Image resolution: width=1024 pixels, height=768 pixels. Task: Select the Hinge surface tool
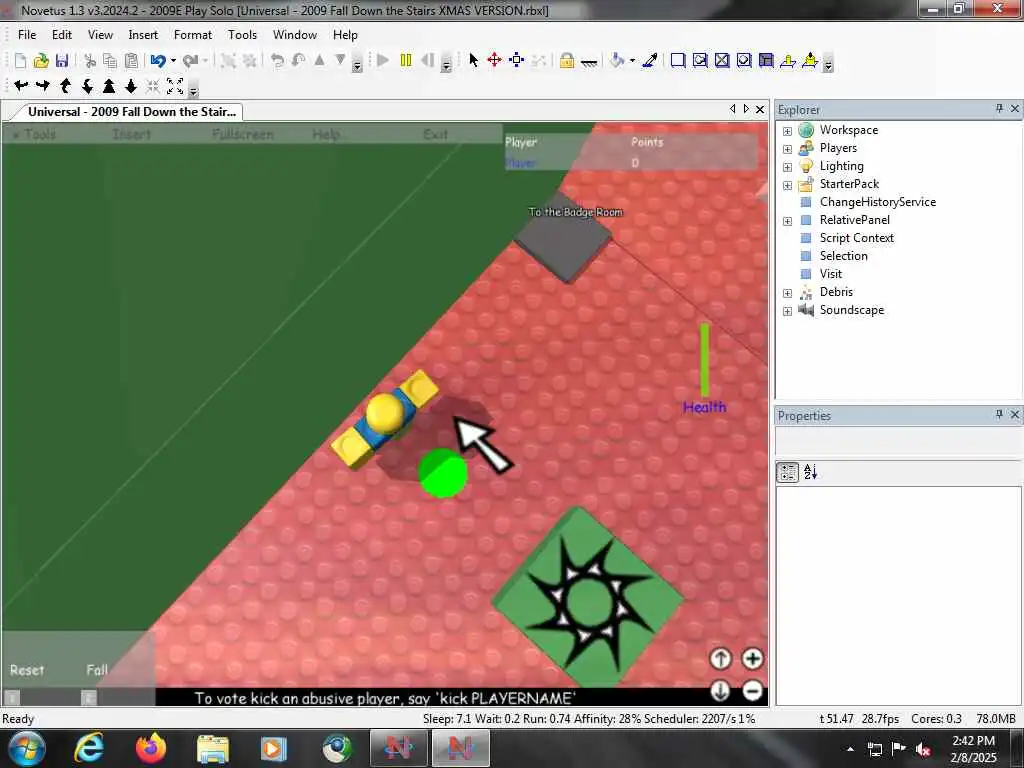(810, 61)
